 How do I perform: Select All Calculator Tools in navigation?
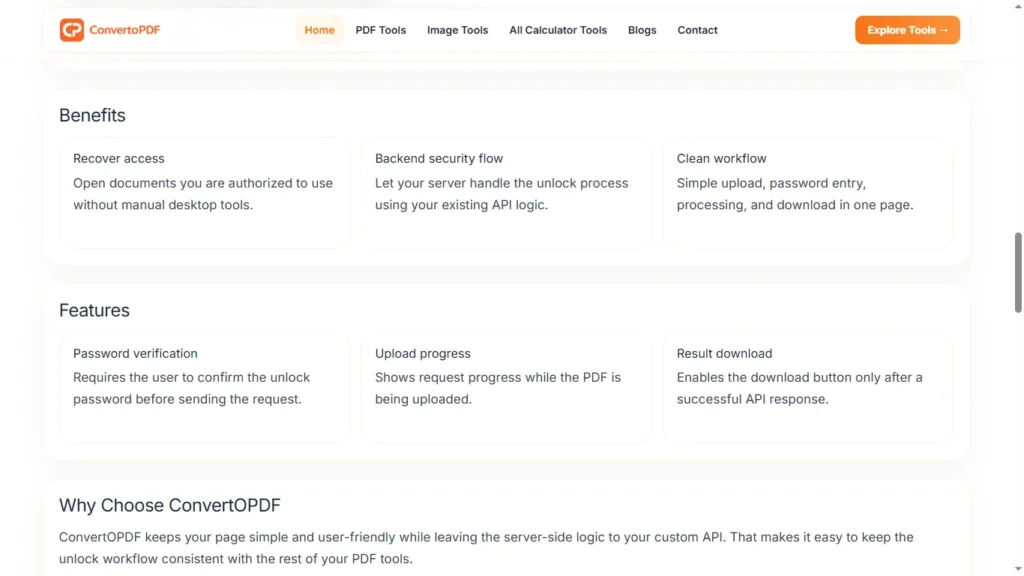pyautogui.click(x=558, y=30)
